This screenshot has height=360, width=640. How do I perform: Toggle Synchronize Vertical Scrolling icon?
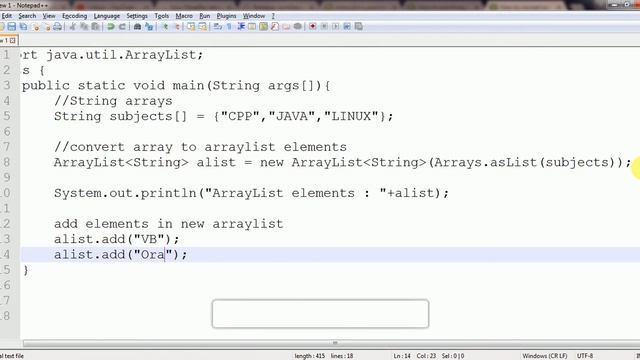[191, 27]
